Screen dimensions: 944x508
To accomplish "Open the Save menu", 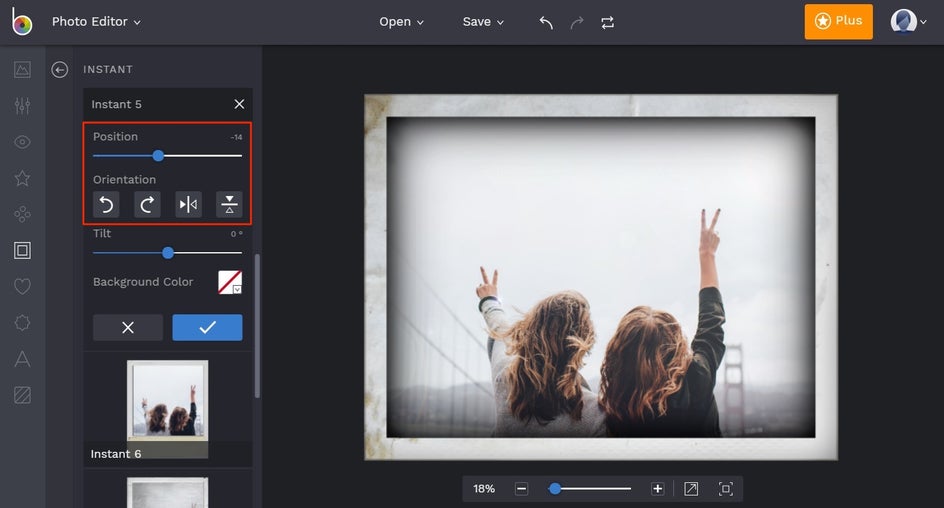I will click(483, 22).
